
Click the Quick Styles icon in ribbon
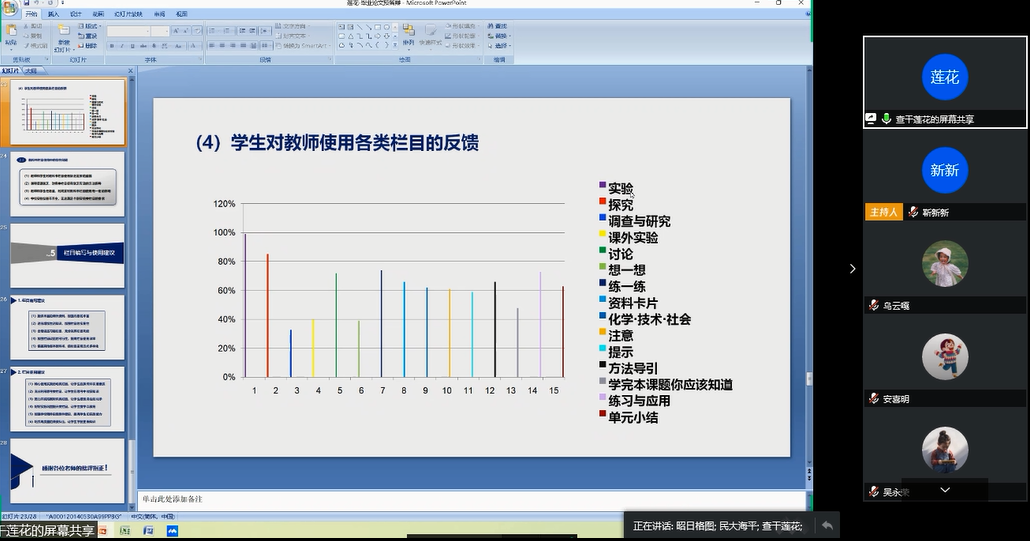tap(431, 36)
